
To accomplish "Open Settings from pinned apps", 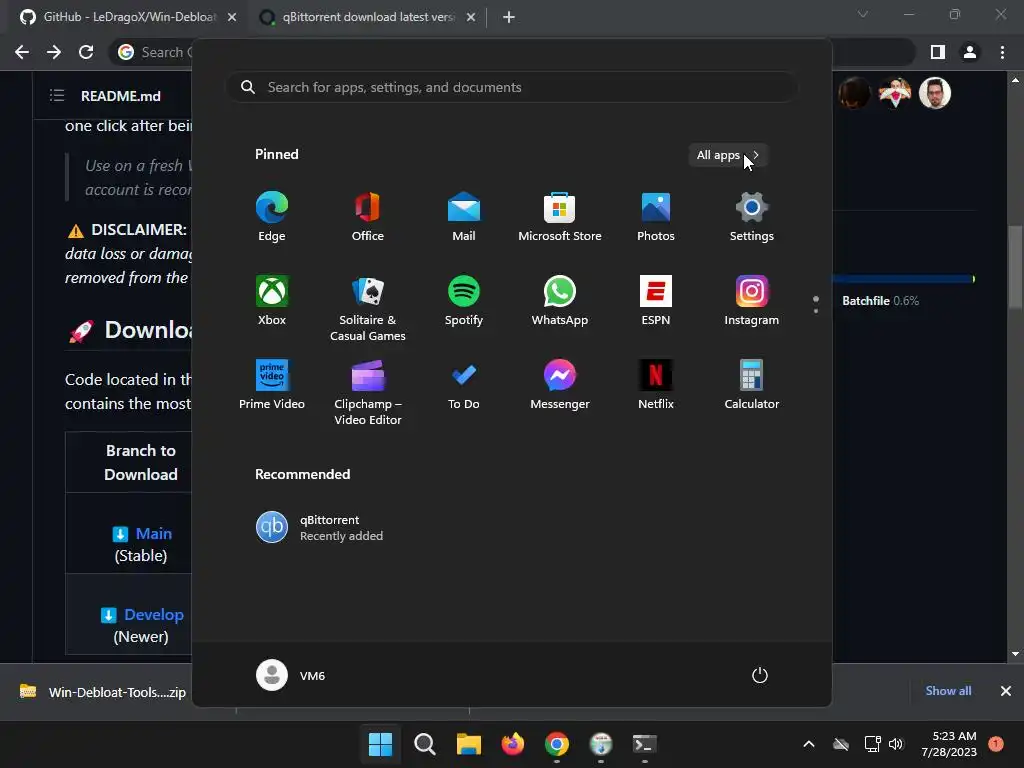I will [x=752, y=217].
